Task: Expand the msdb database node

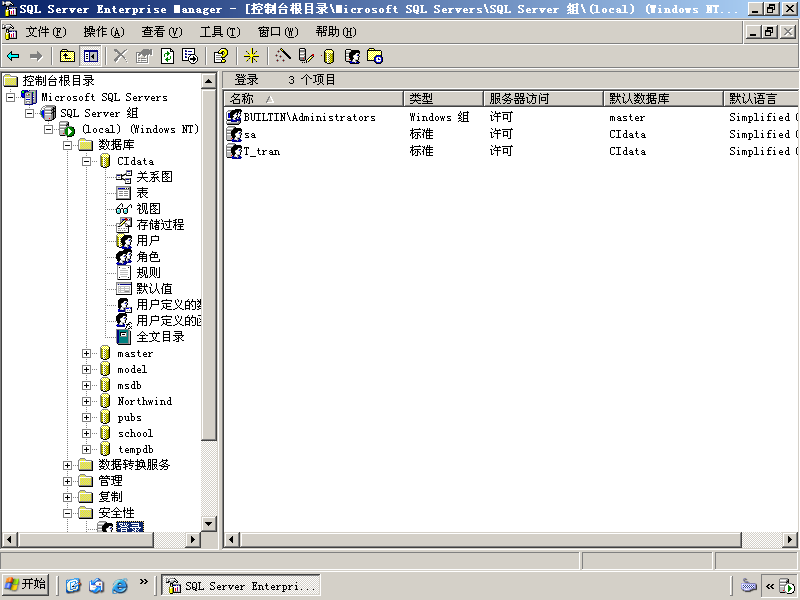Action: point(87,385)
